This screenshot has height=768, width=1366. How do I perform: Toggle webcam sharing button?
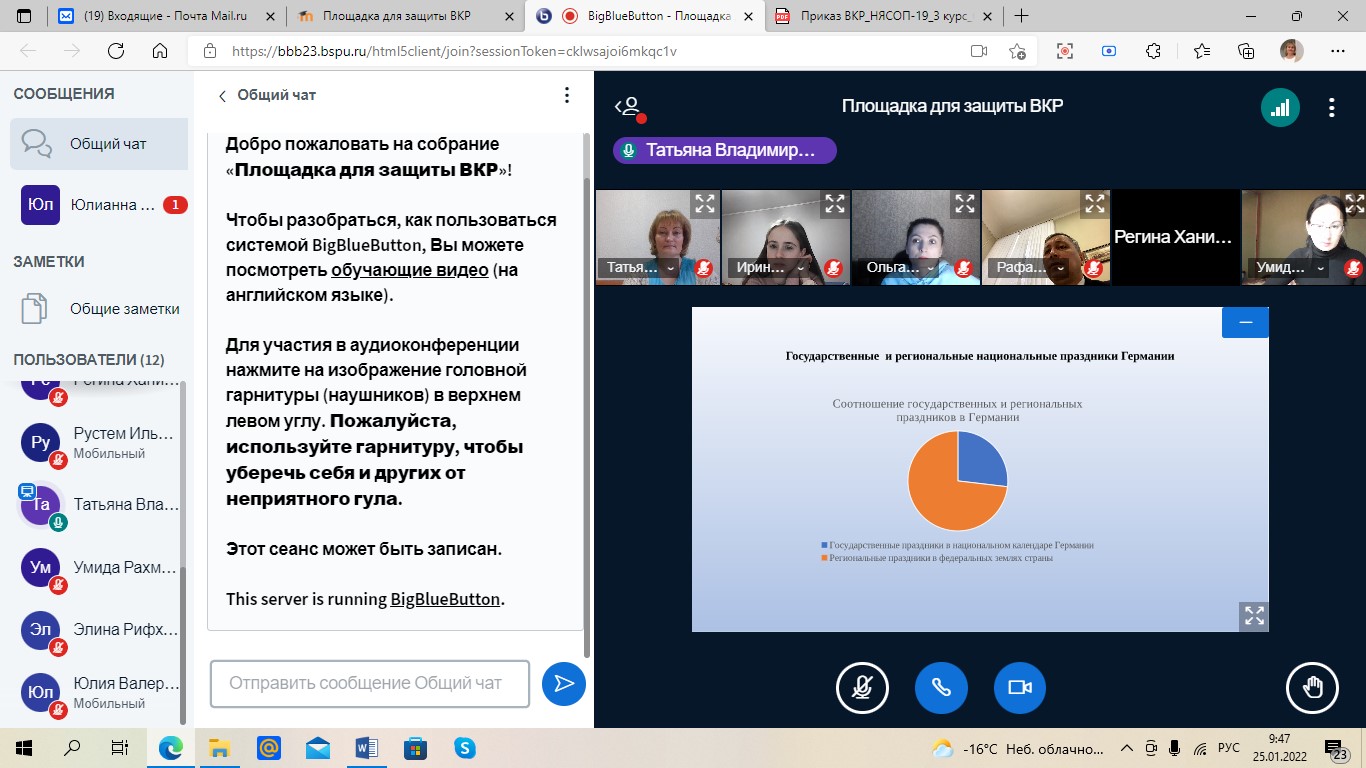(1019, 688)
